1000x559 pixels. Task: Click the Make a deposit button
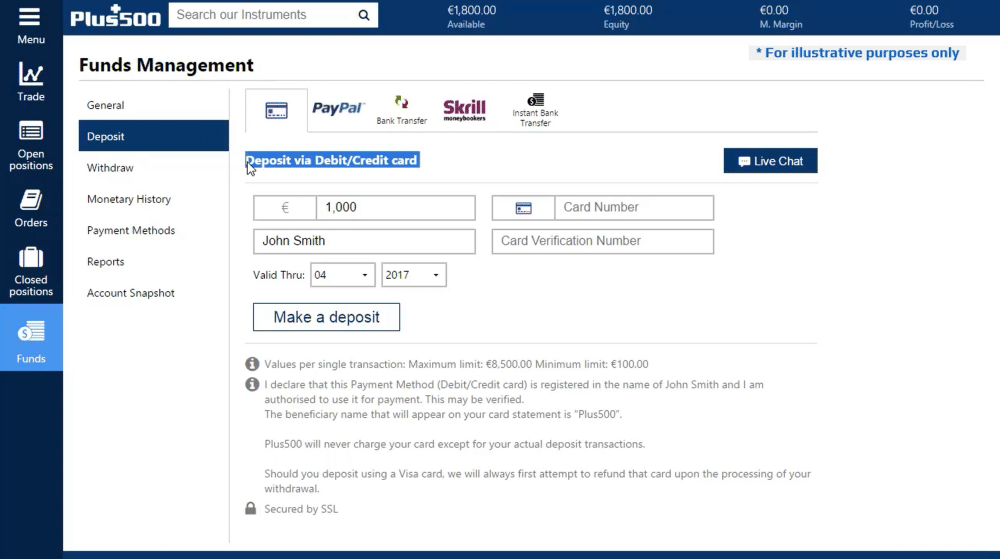click(x=327, y=317)
